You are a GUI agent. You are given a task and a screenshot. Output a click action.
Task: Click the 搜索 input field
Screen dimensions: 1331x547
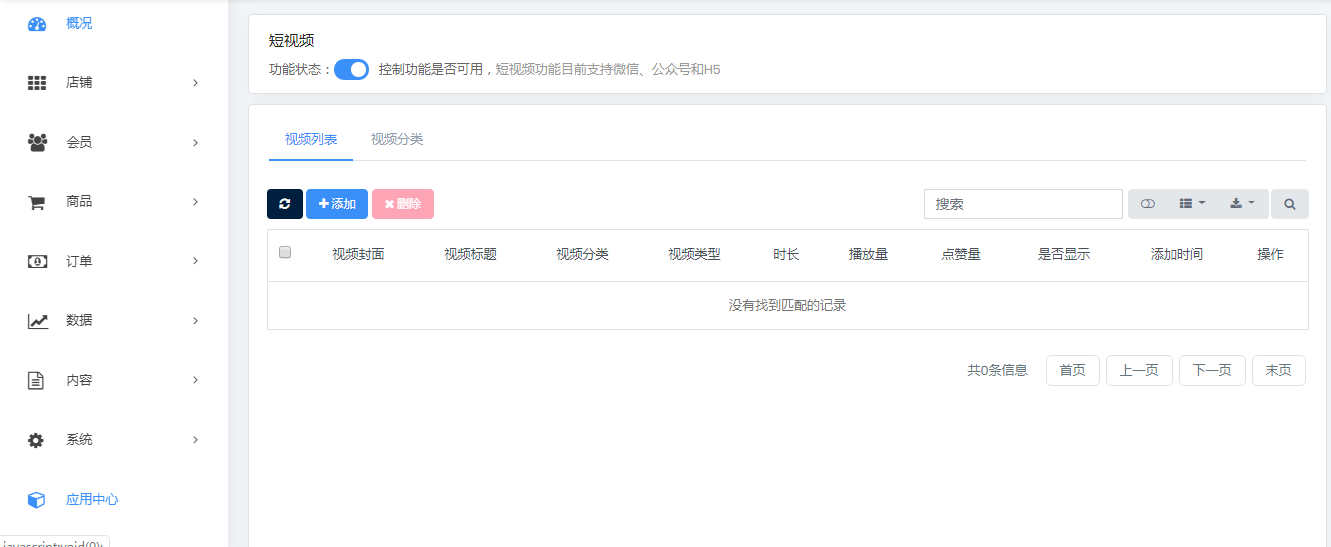pos(1023,204)
